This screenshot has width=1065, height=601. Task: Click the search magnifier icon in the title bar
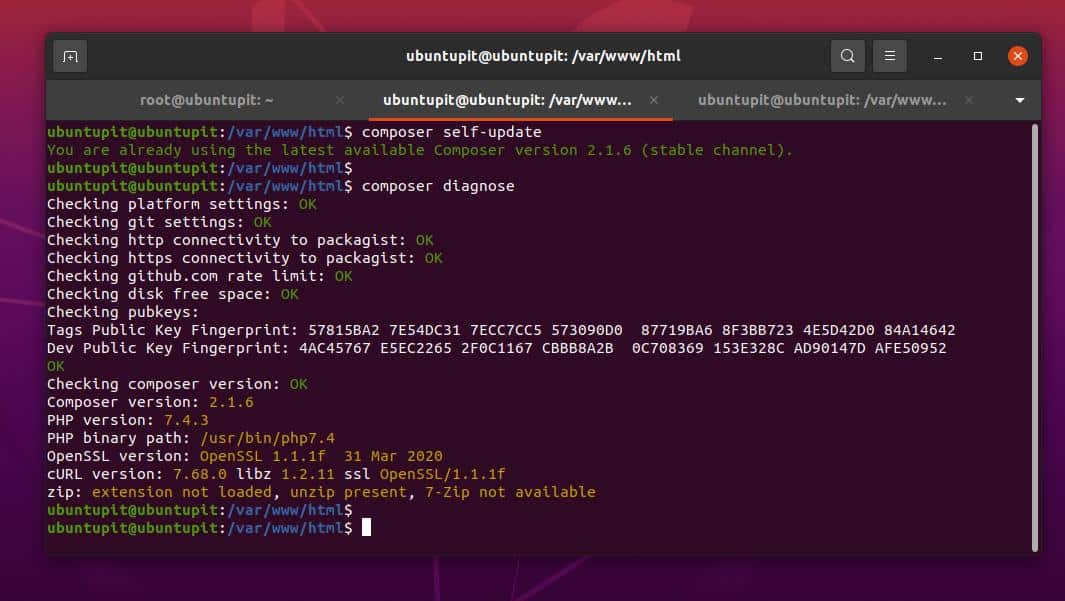coord(847,56)
